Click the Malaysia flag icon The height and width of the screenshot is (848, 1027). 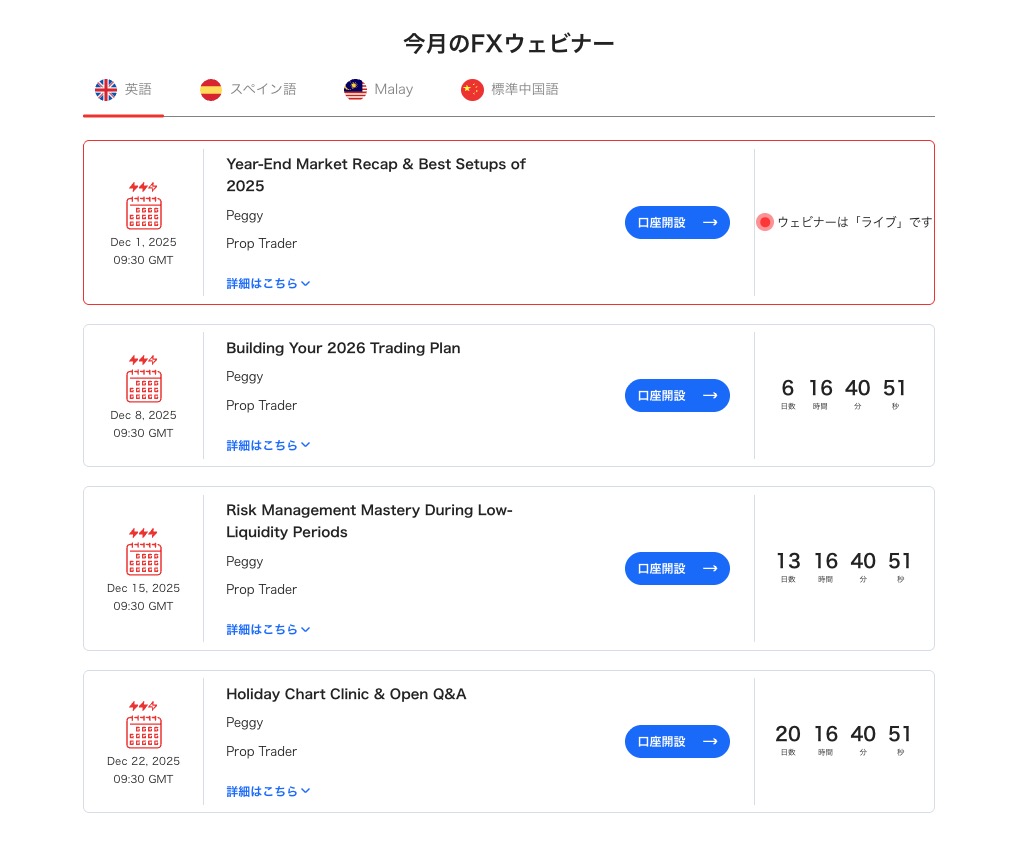click(x=355, y=90)
